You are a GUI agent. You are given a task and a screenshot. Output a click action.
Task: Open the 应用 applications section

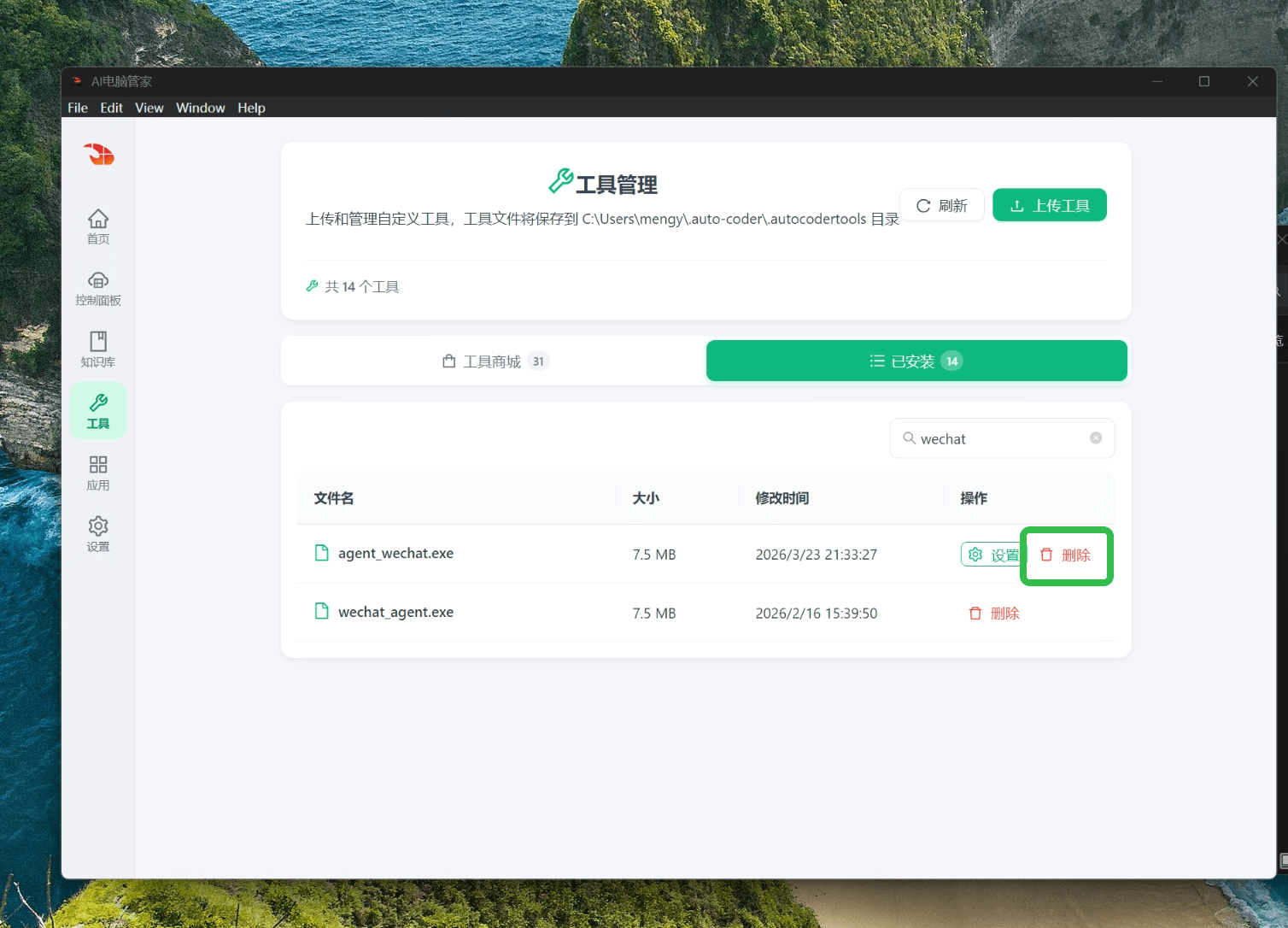coord(97,472)
